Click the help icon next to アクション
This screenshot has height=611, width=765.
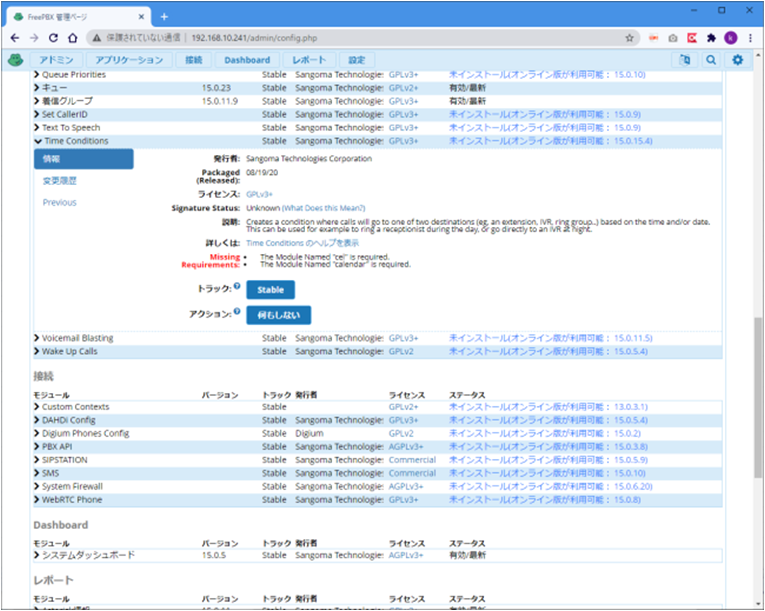click(x=237, y=311)
